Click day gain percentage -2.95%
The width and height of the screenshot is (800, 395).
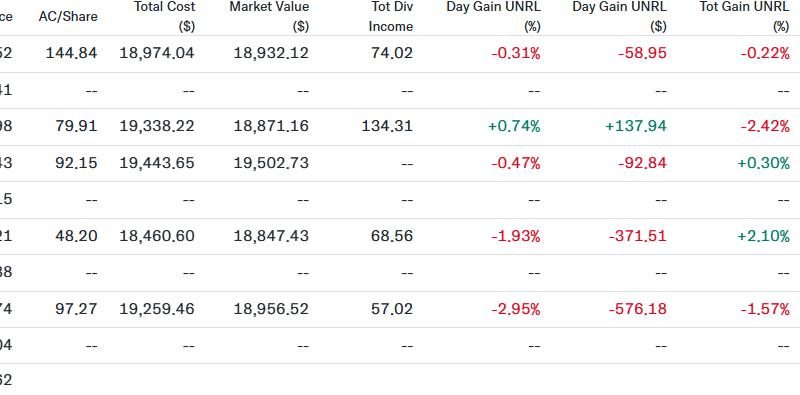516,309
